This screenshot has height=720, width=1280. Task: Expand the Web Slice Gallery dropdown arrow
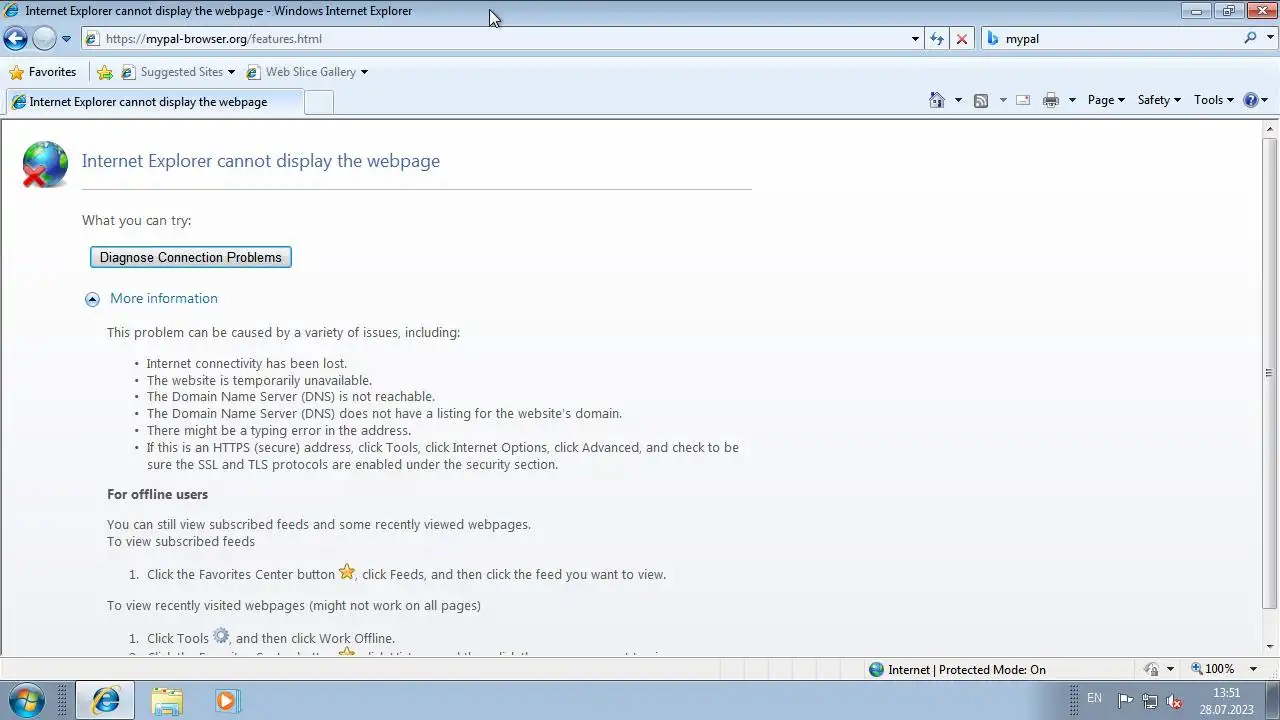364,72
